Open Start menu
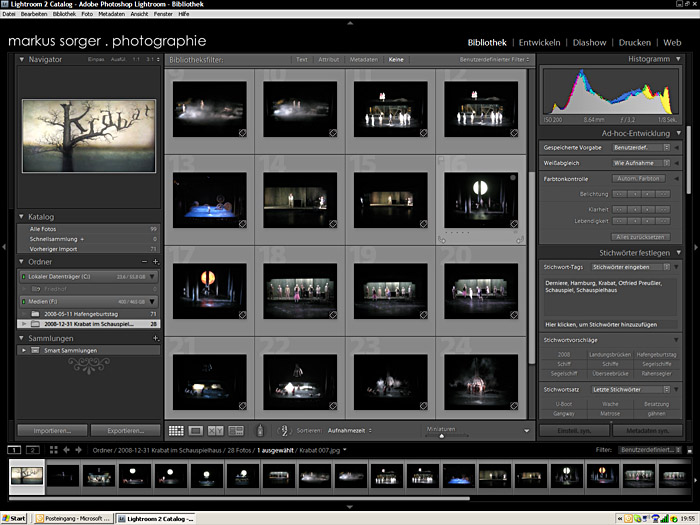Screen dimensions: 700x525 [x=14, y=518]
